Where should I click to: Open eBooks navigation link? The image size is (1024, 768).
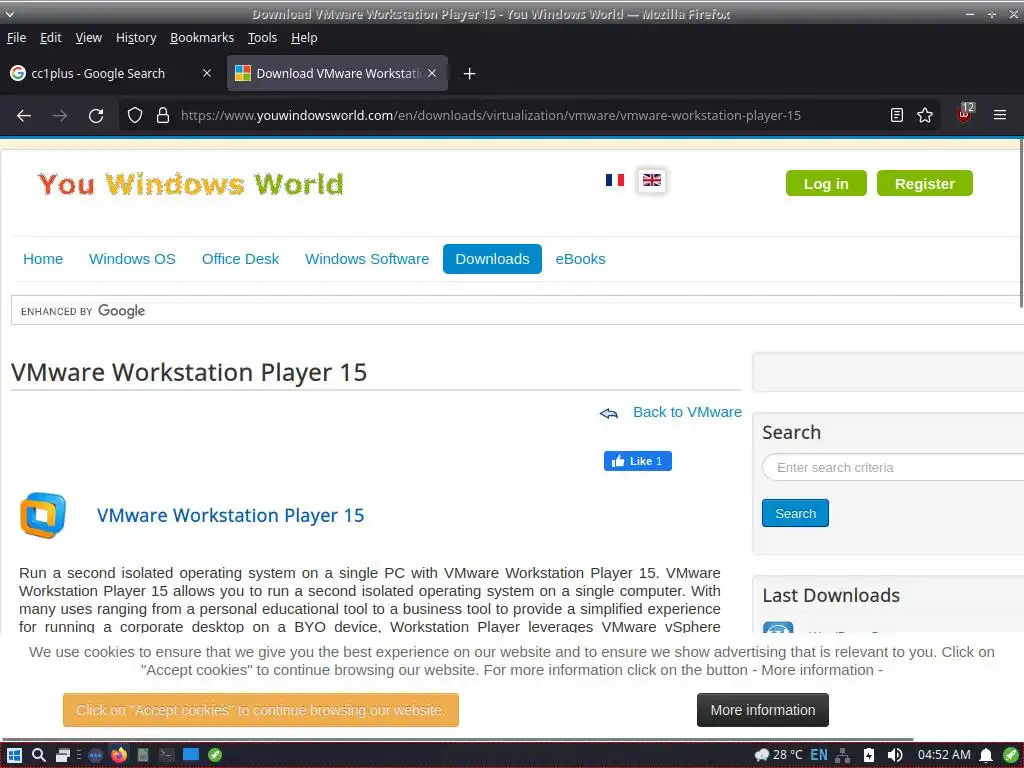coord(581,259)
